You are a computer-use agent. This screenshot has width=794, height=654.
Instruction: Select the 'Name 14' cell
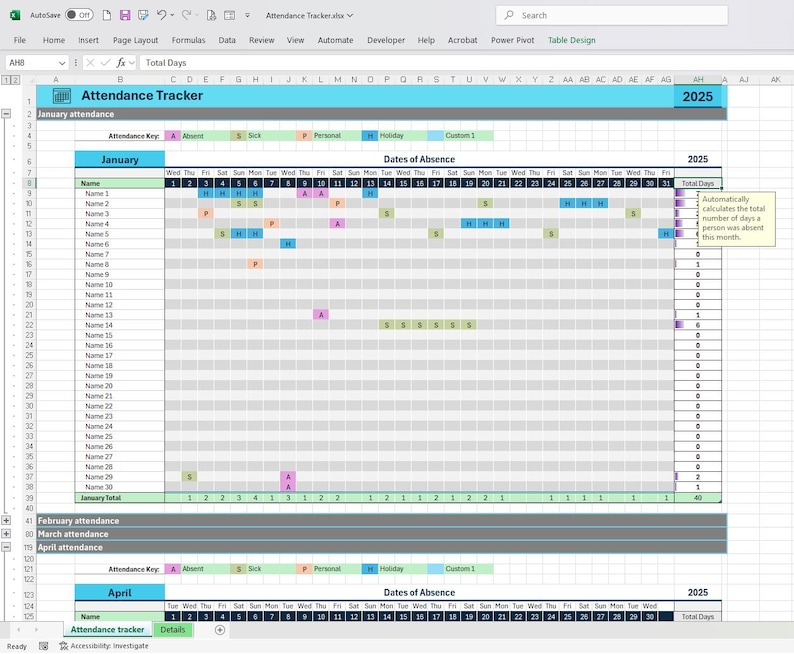click(x=120, y=325)
